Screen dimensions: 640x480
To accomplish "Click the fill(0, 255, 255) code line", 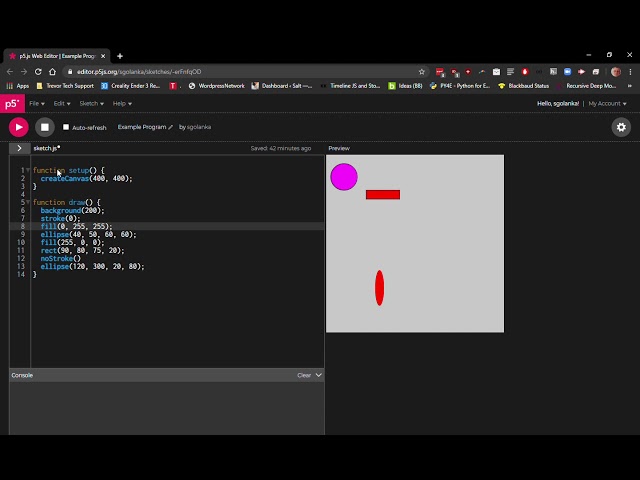I will click(76, 226).
